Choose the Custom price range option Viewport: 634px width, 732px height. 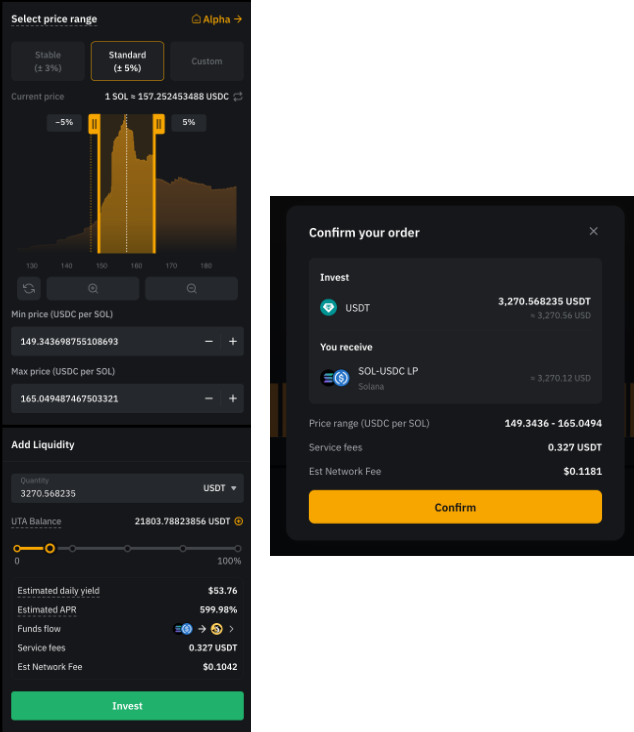[207, 61]
